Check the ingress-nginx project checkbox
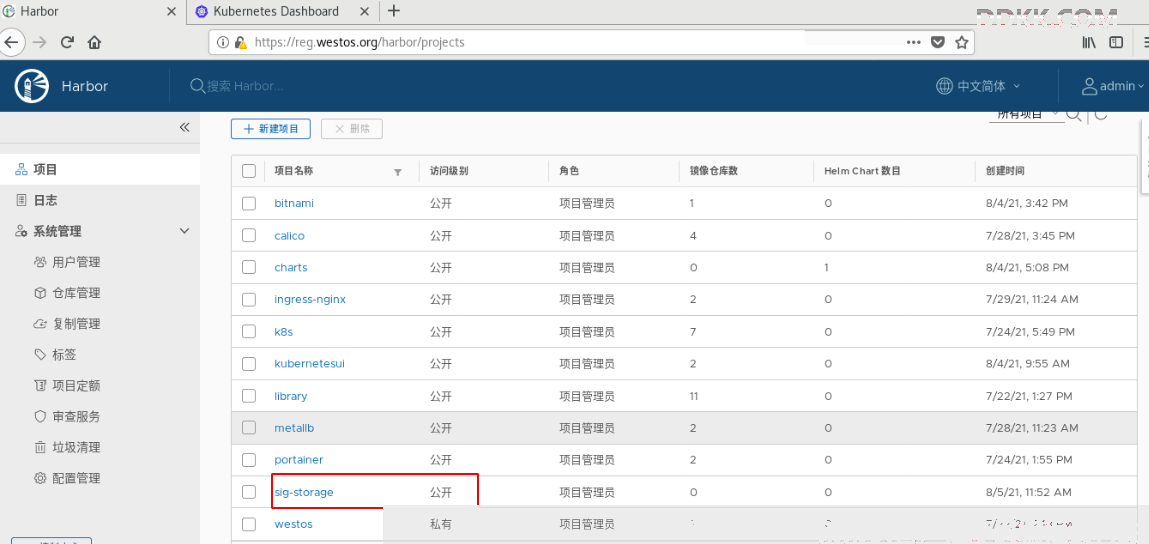 [249, 299]
